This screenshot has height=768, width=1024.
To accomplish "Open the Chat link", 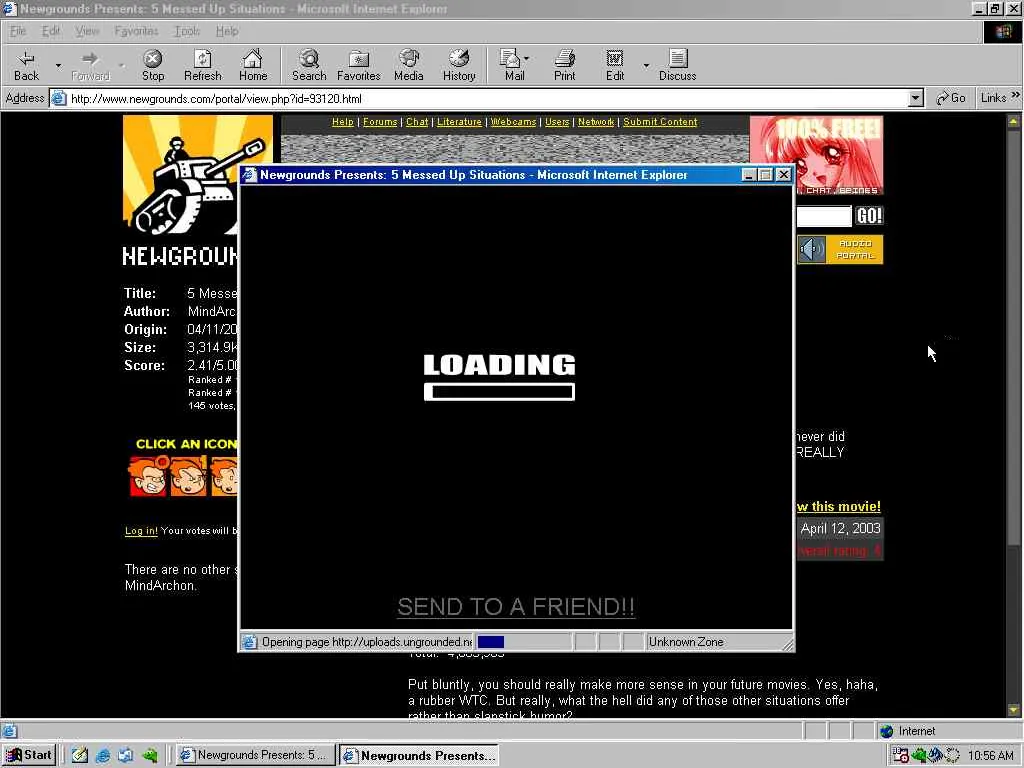I will tap(417, 122).
